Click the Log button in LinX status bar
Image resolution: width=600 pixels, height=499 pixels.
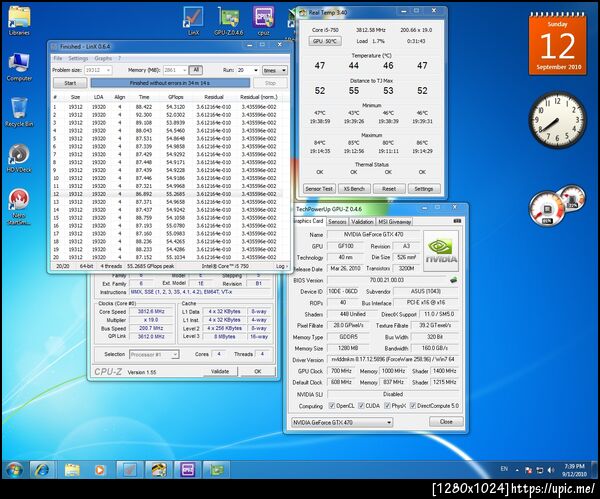(x=282, y=266)
